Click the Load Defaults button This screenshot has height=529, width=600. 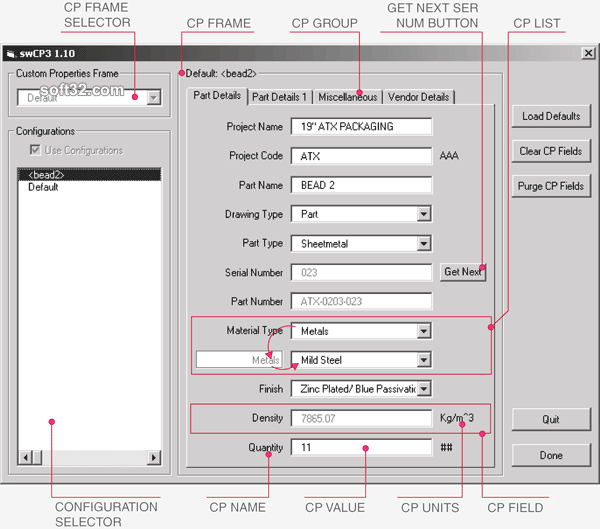tap(550, 117)
